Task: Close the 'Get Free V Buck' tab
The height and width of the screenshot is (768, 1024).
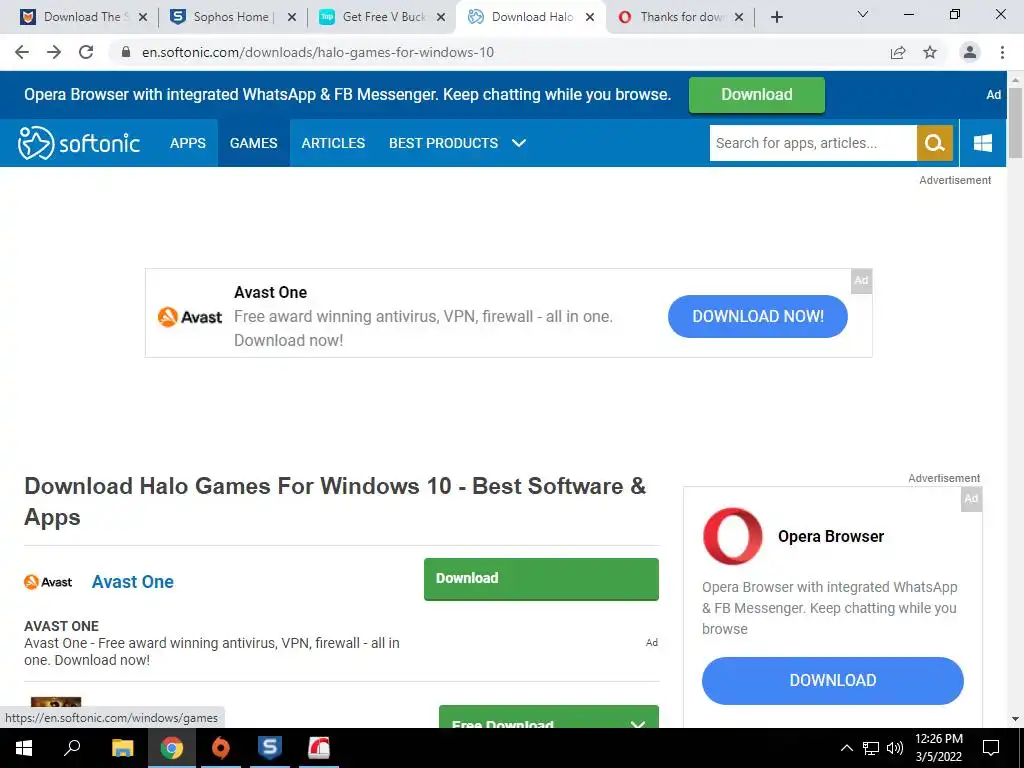Action: [441, 17]
